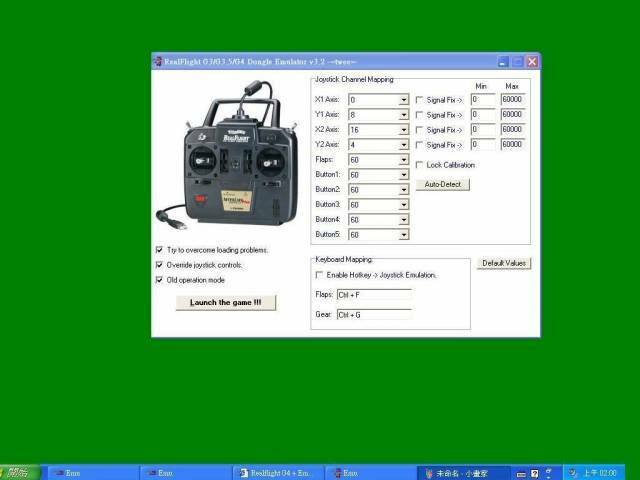This screenshot has height=480, width=640.
Task: Switch to 未命名 - 小畫家 taskbar item
Action: [x=464, y=473]
